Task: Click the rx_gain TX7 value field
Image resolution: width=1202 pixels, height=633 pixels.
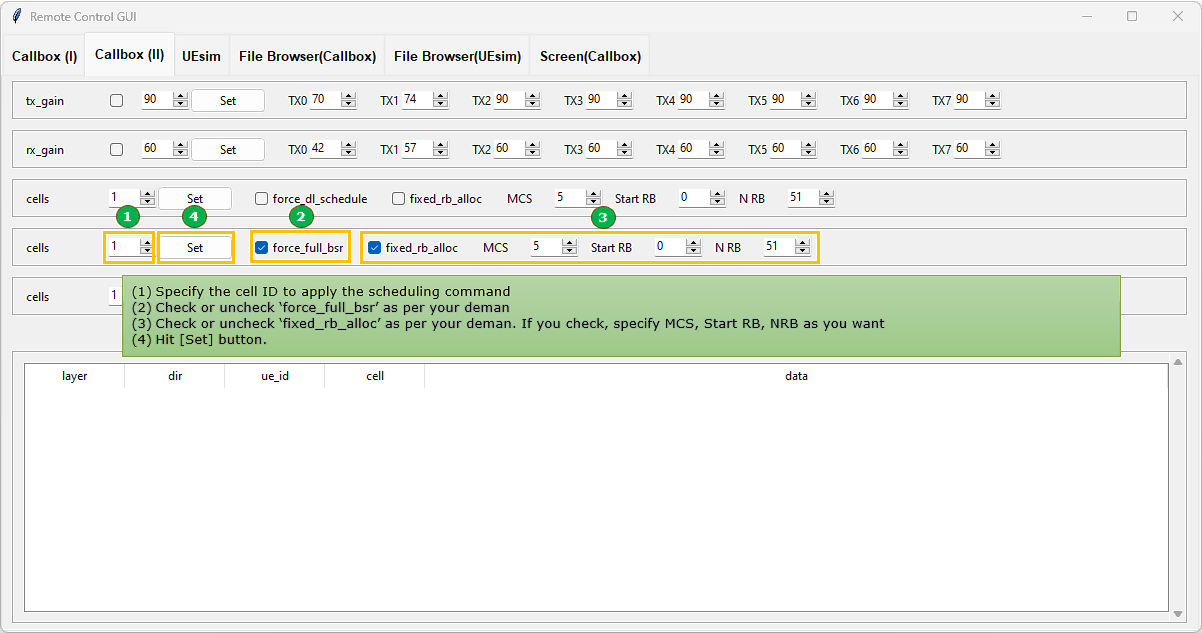Action: click(969, 149)
